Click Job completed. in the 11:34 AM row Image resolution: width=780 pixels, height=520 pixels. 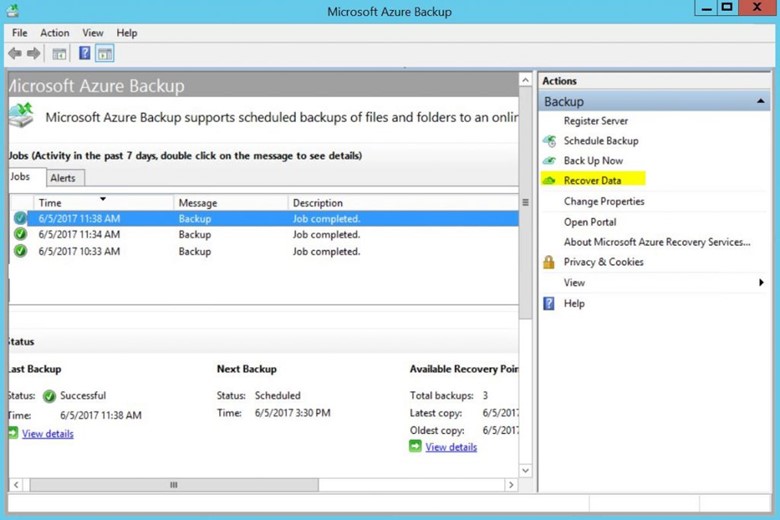pos(326,234)
